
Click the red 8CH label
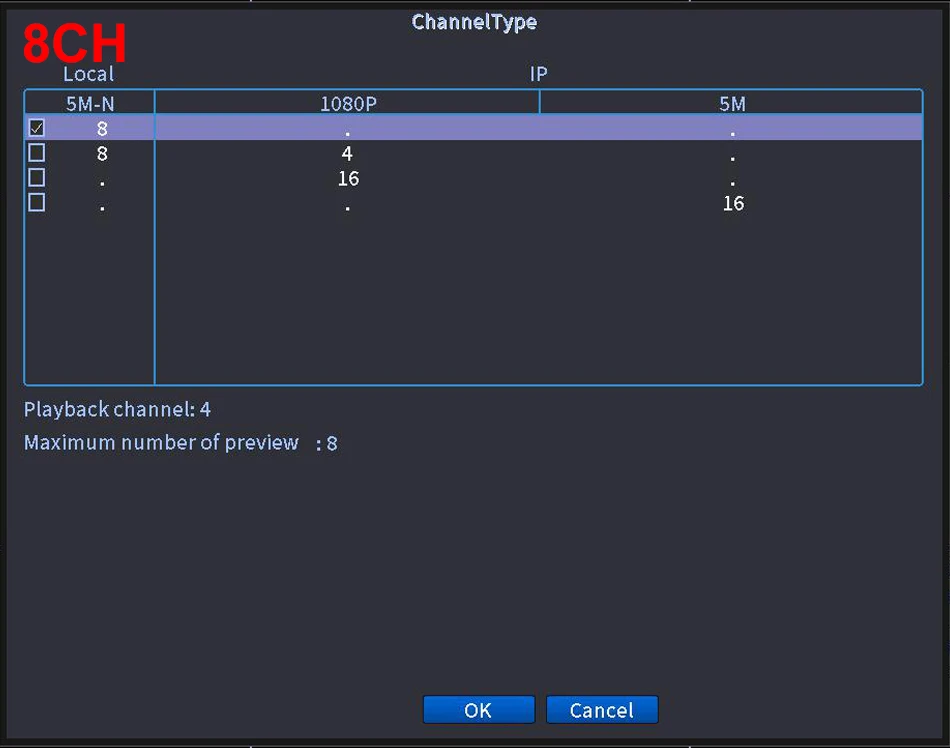74,43
